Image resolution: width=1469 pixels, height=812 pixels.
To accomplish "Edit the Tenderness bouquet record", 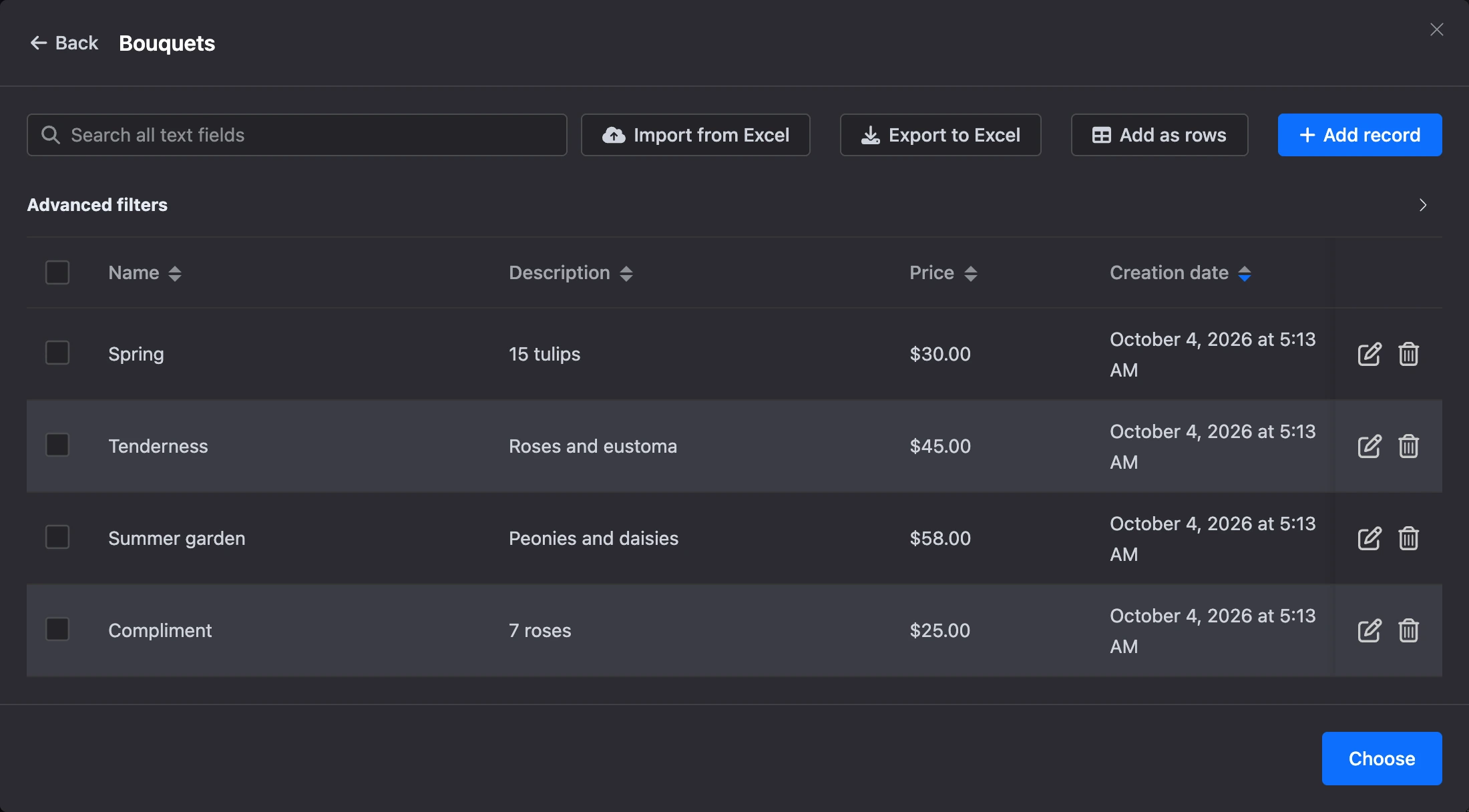I will [1370, 446].
